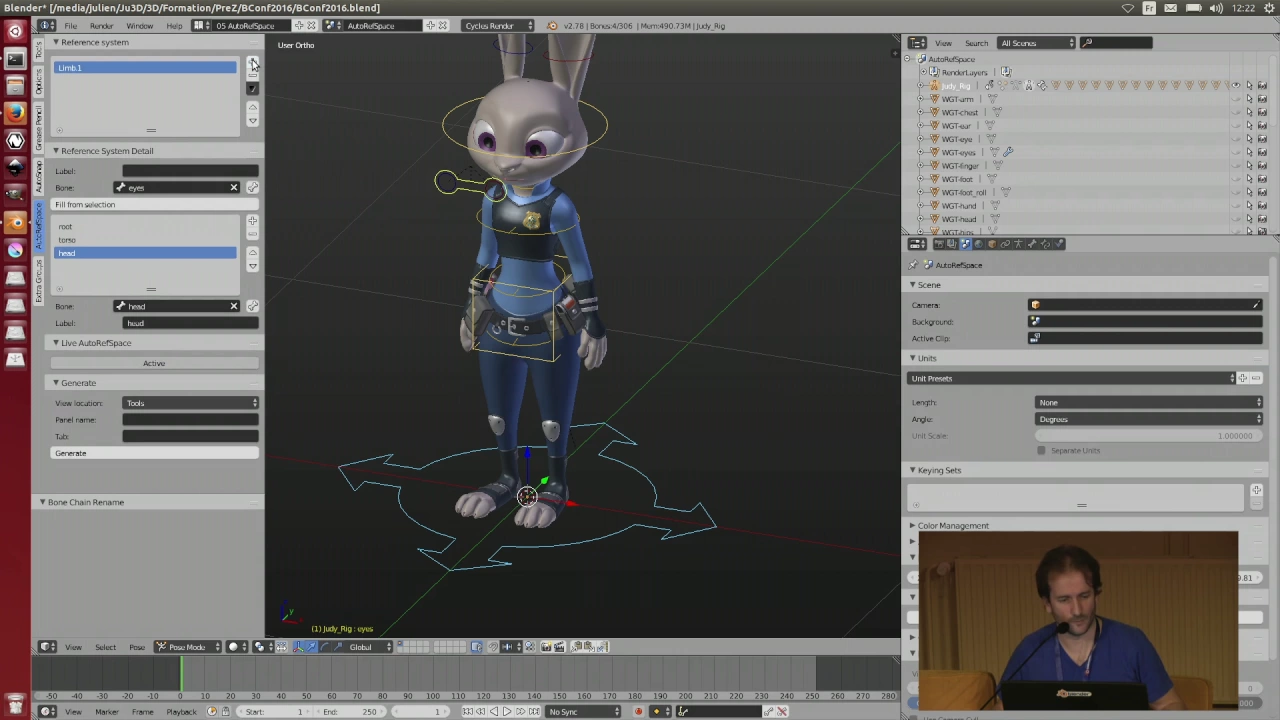Open Firefox from the Ubuntu dock
The image size is (1280, 720).
click(x=15, y=113)
